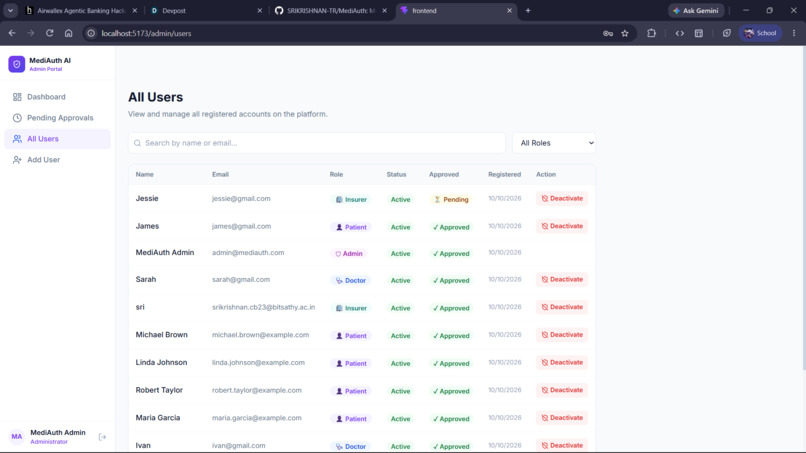Click the MediAuth AI shield logo
The width and height of the screenshot is (806, 453).
tap(16, 64)
